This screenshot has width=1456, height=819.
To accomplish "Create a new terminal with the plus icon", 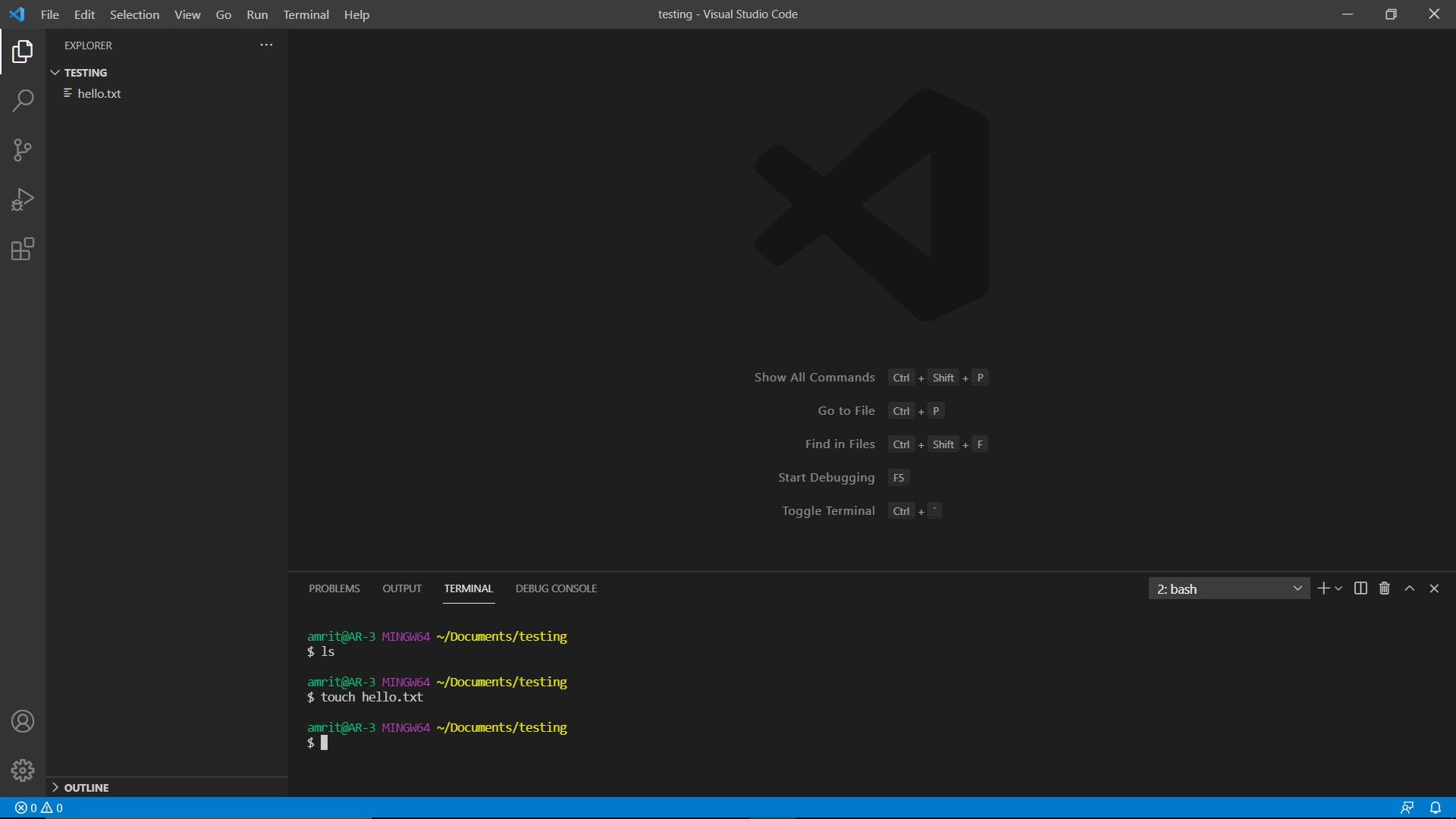I will click(x=1322, y=588).
